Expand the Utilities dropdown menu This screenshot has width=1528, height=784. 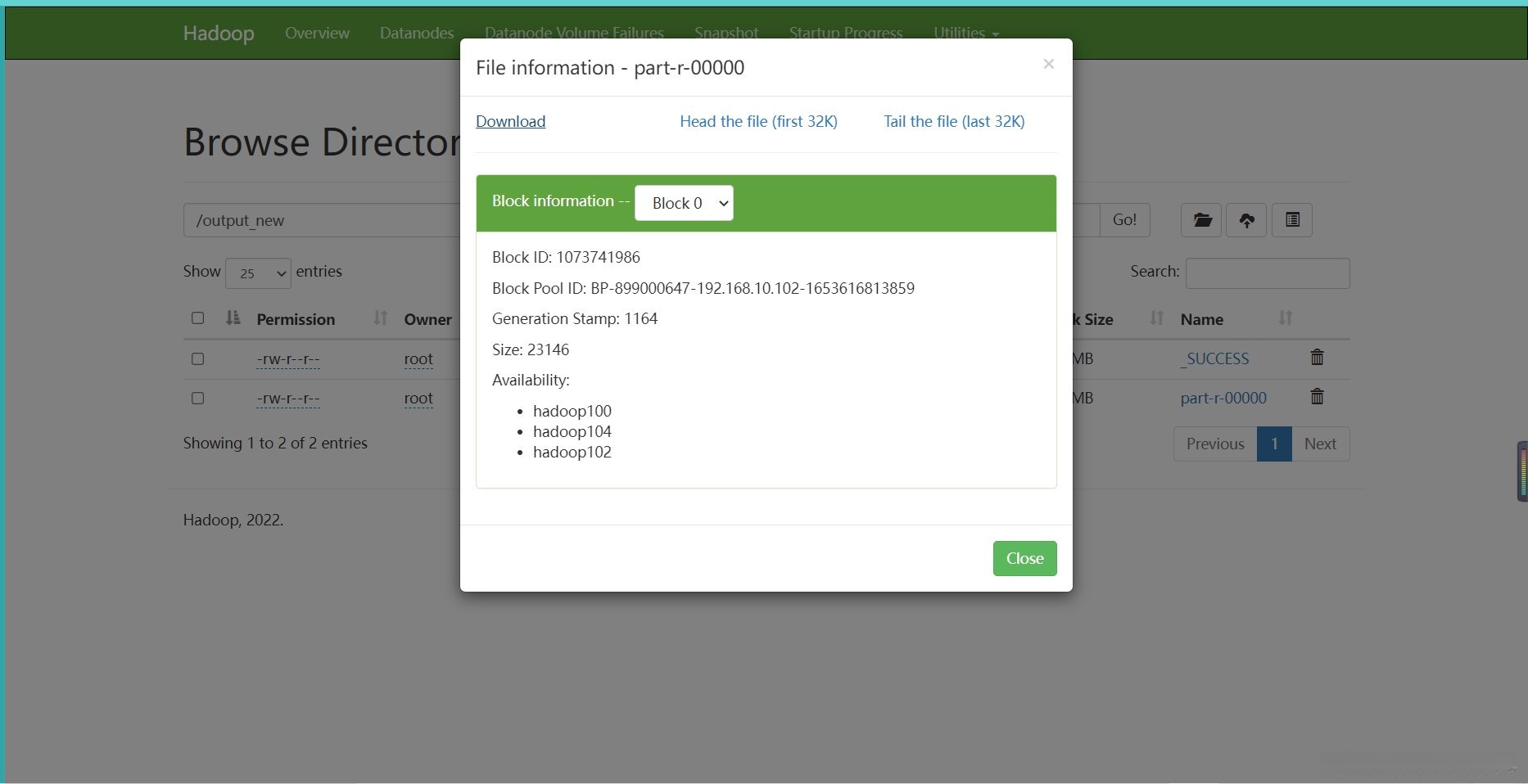coord(966,33)
